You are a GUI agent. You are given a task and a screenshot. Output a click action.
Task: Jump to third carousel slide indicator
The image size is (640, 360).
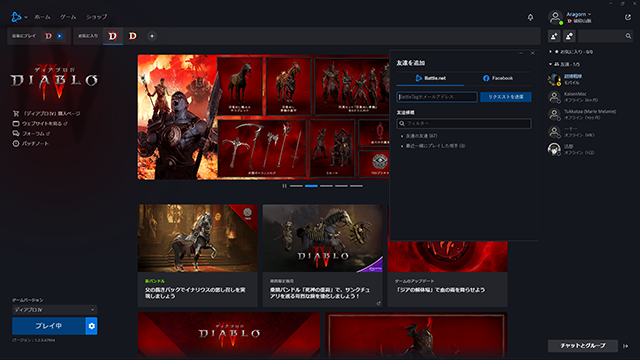326,186
